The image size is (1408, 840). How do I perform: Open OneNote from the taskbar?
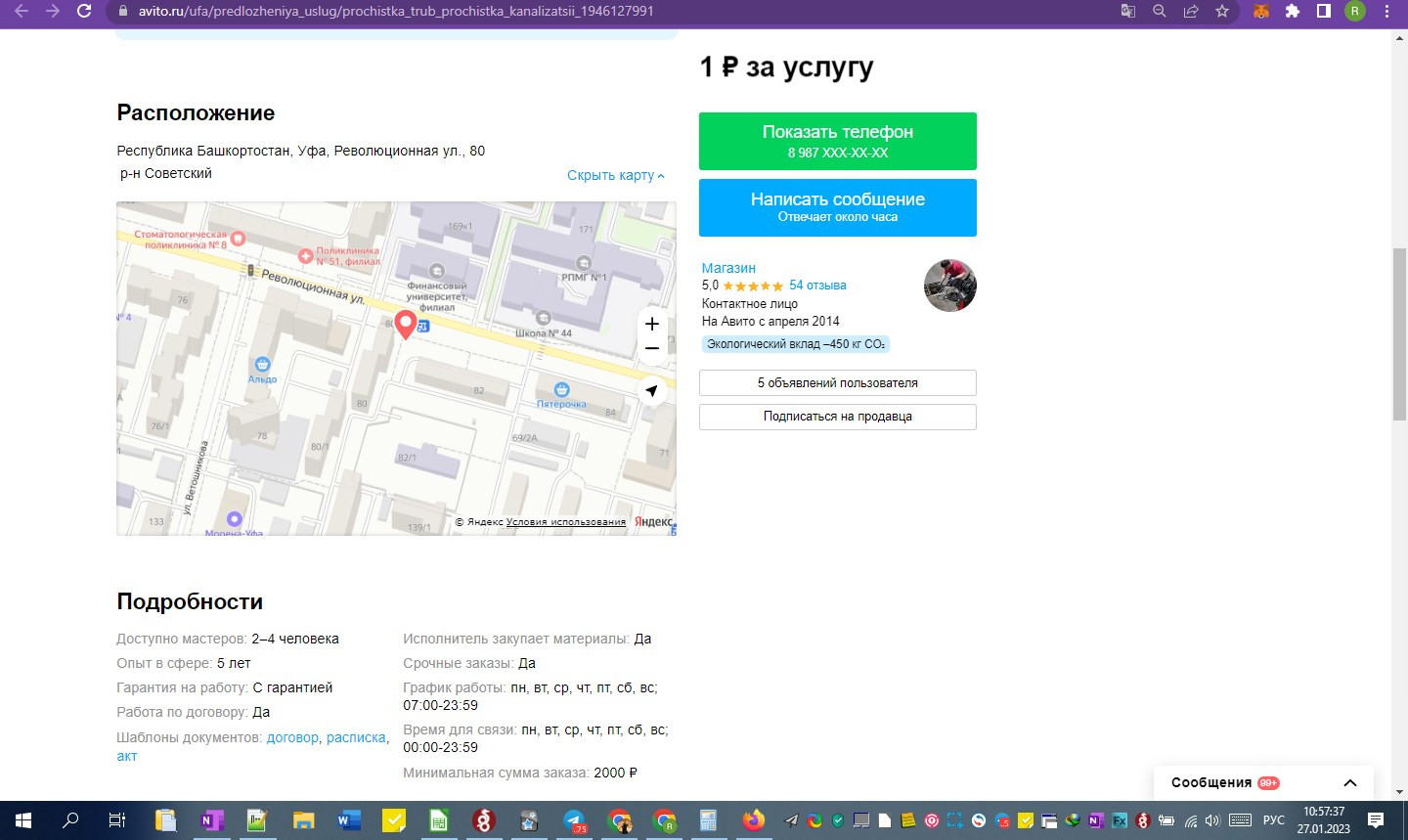[211, 820]
